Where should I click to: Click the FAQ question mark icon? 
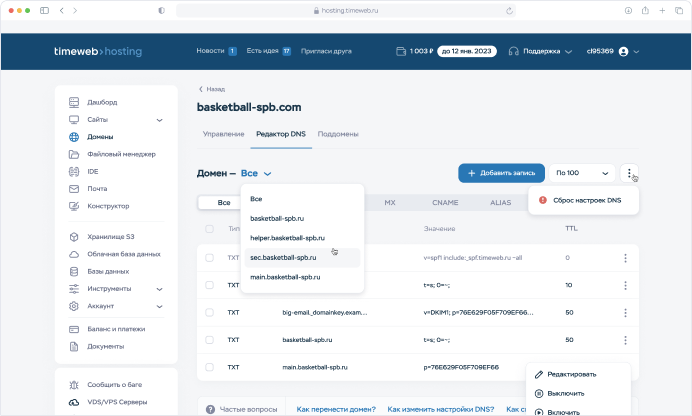click(x=211, y=409)
